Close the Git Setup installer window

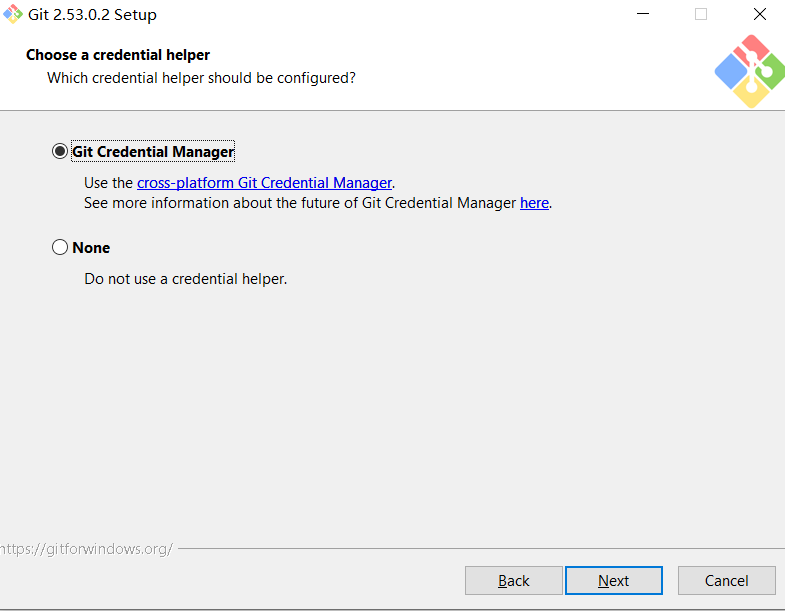click(759, 15)
